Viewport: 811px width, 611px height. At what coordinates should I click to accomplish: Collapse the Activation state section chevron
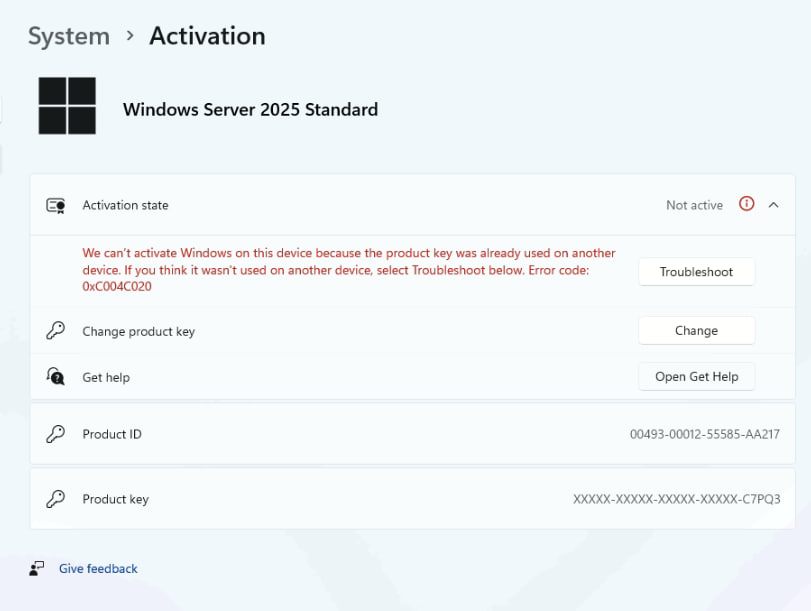pos(774,205)
